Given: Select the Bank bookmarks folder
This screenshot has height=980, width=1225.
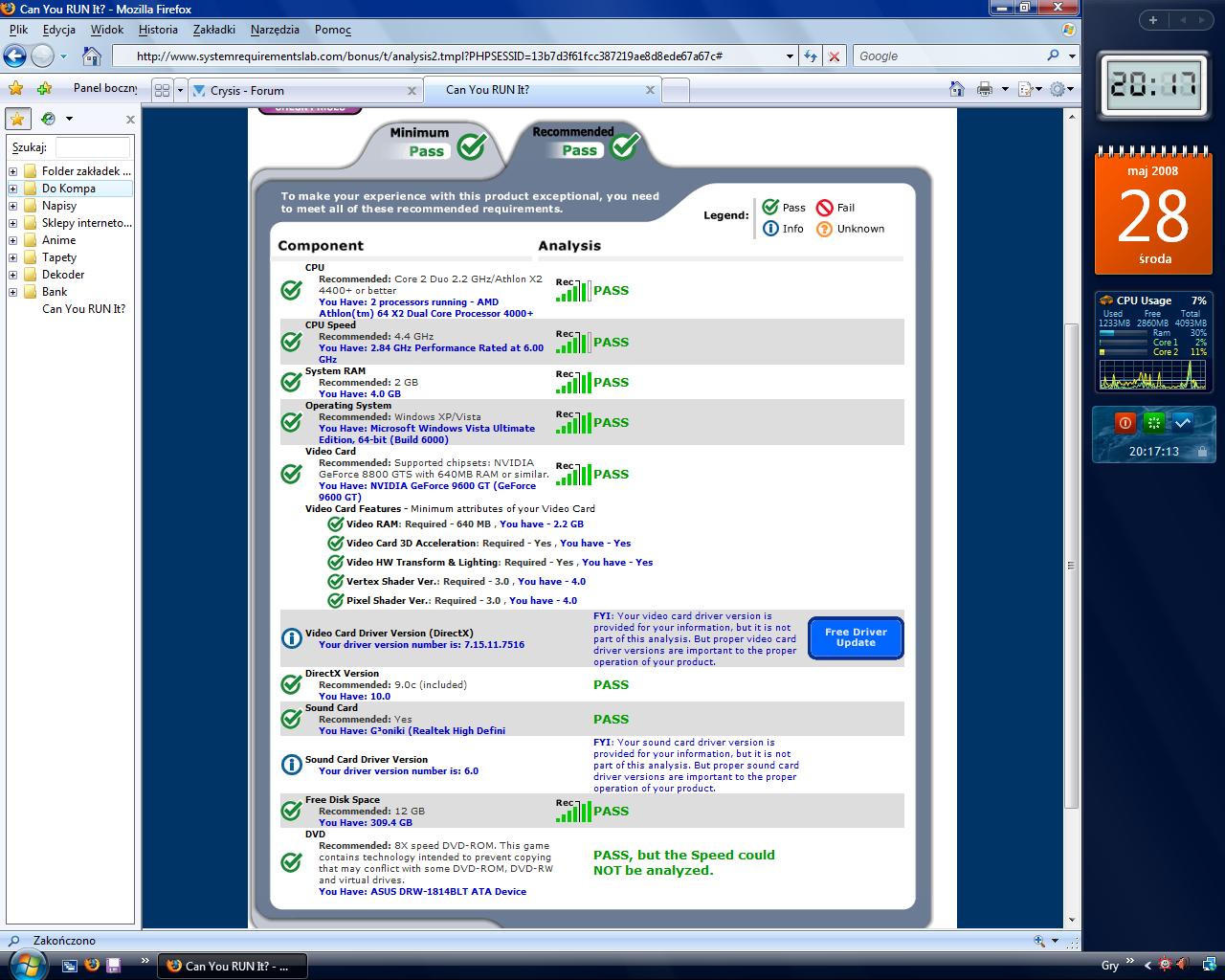Looking at the screenshot, I should [x=55, y=292].
